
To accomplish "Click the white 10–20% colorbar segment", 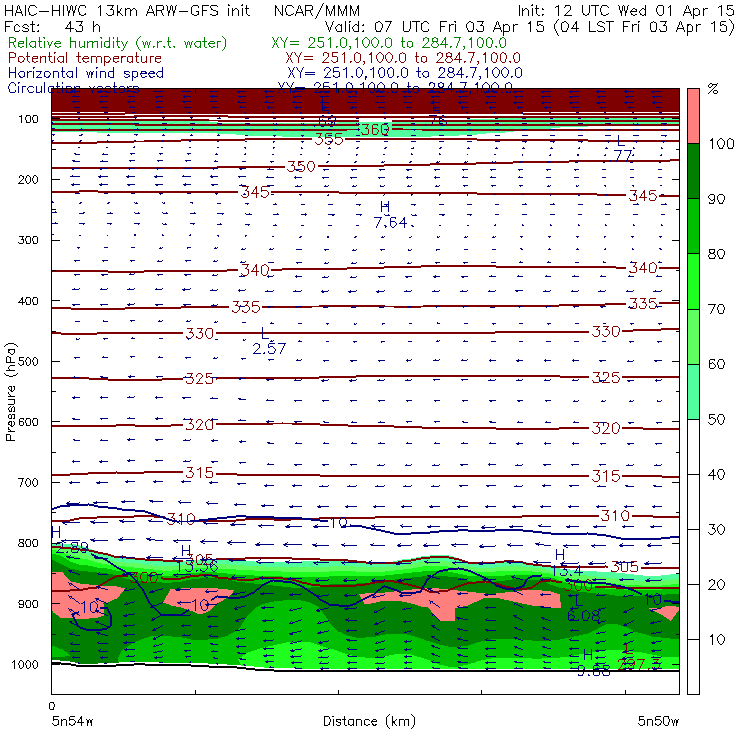I will coord(693,612).
